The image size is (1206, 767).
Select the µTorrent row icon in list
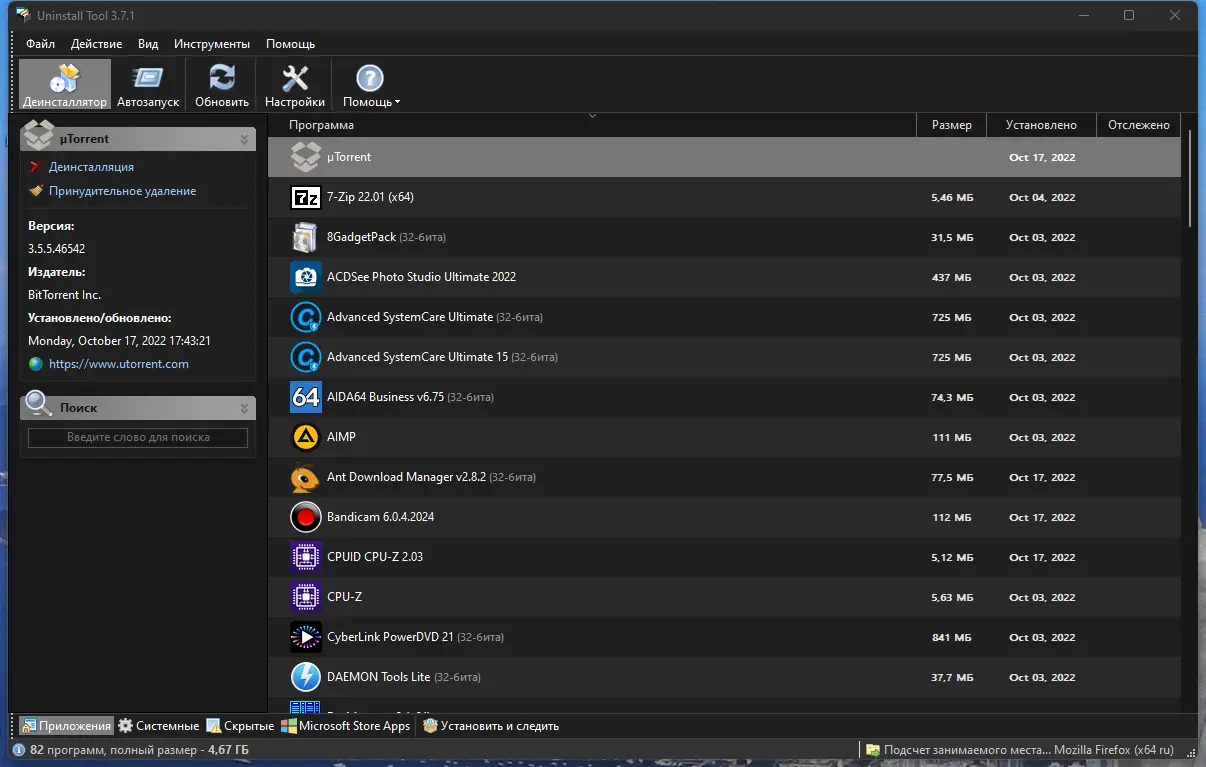point(305,157)
